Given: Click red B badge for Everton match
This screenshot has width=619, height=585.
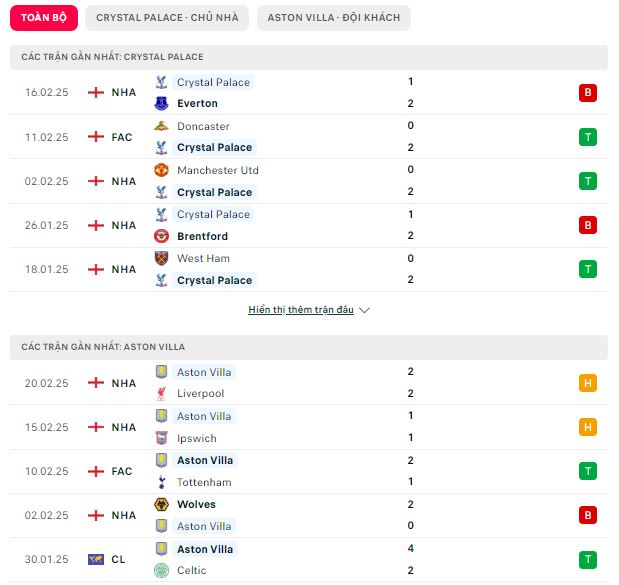Looking at the screenshot, I should click(587, 93).
